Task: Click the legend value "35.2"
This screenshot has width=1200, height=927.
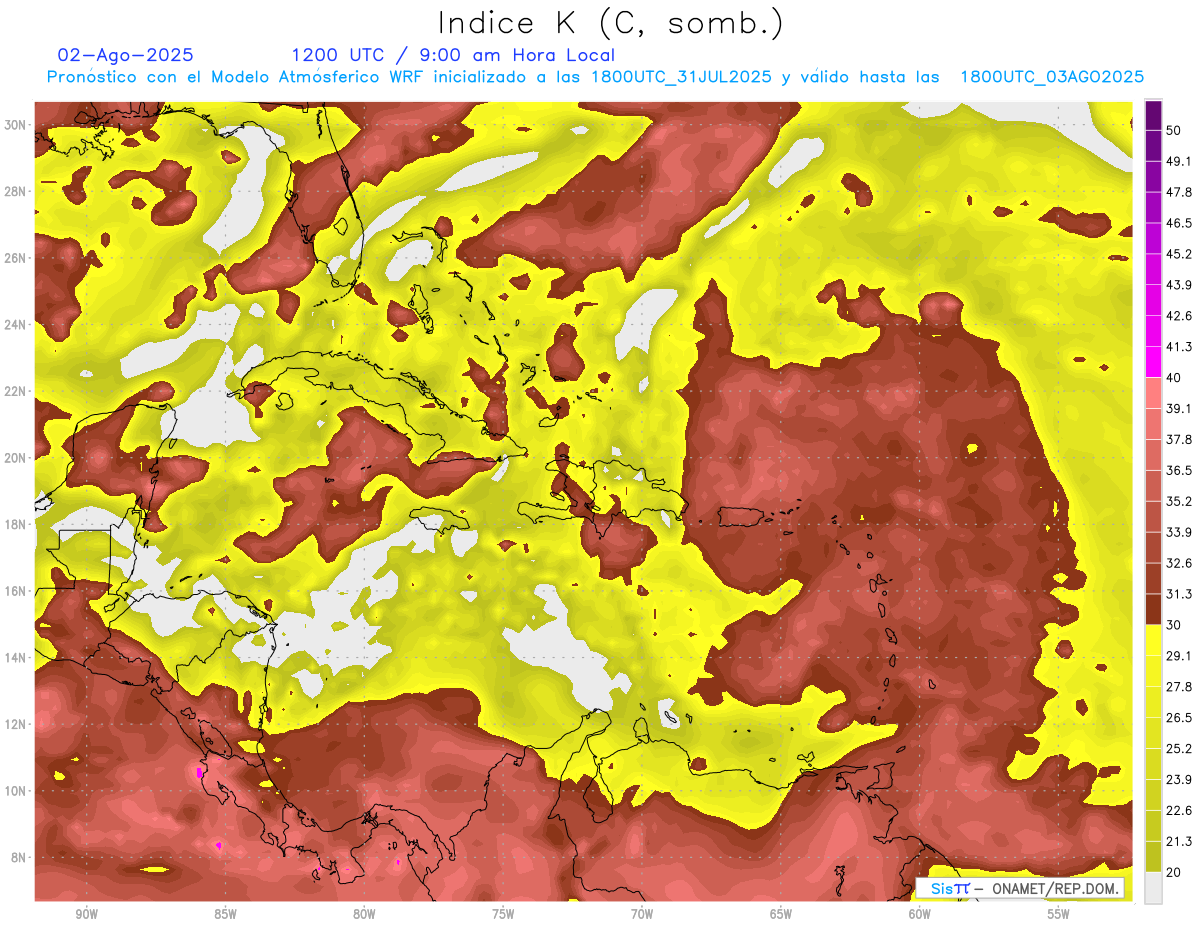Action: click(1179, 501)
